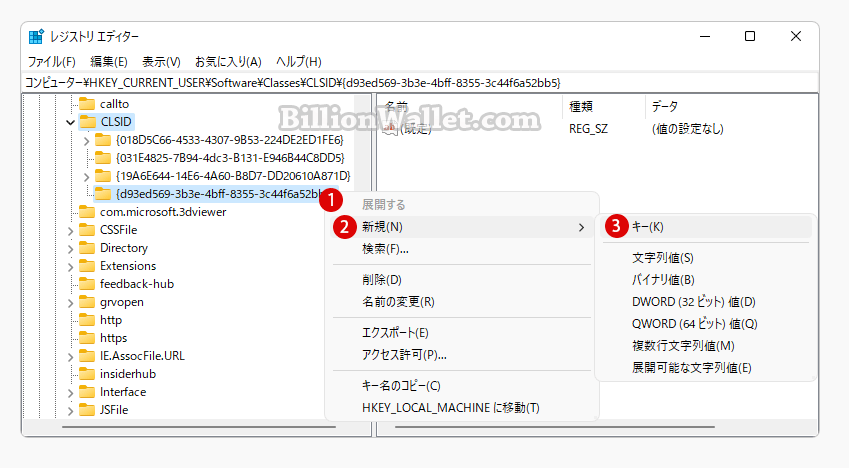This screenshot has width=849, height=468.
Task: Click the com.microsoft.3dviewer folder icon
Action: tap(87, 211)
